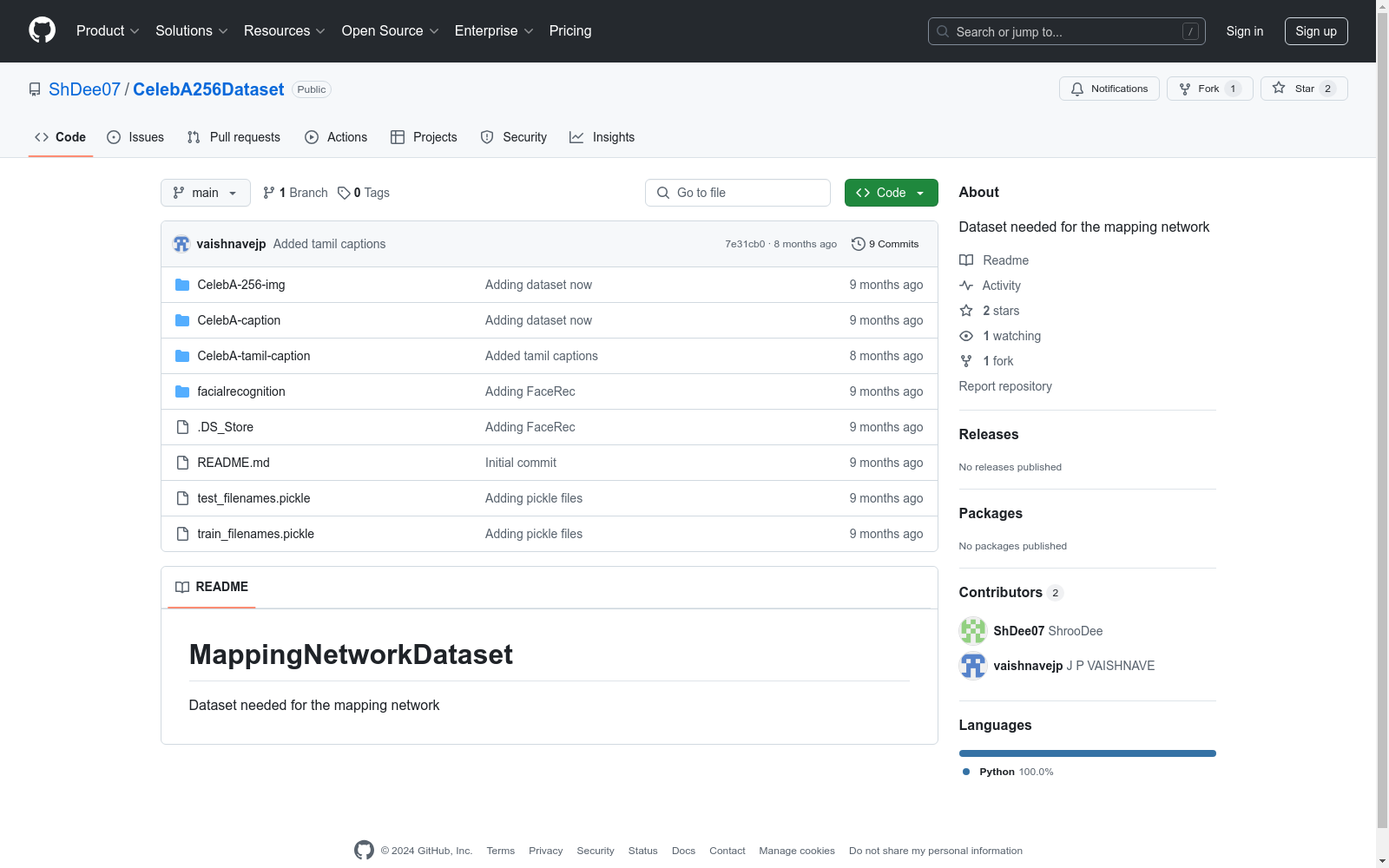Viewport: 1389px width, 868px height.
Task: Open the Pricing page link
Action: click(570, 30)
